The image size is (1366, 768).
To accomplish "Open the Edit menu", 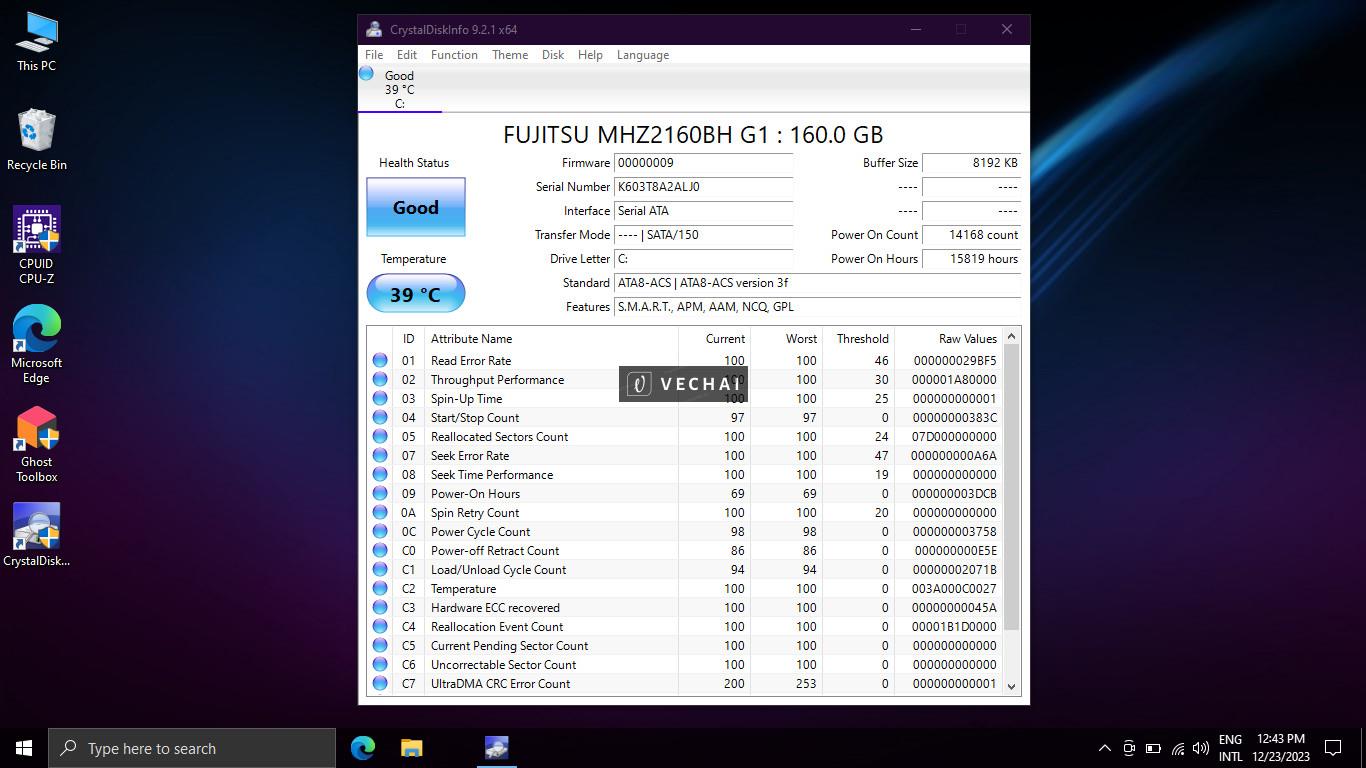I will 407,55.
